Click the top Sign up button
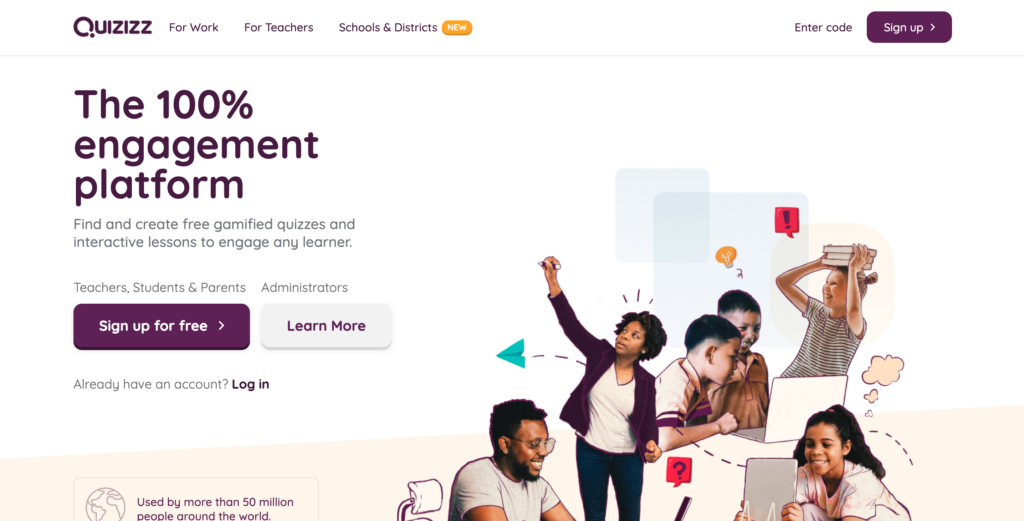The width and height of the screenshot is (1024, 521). [x=909, y=27]
